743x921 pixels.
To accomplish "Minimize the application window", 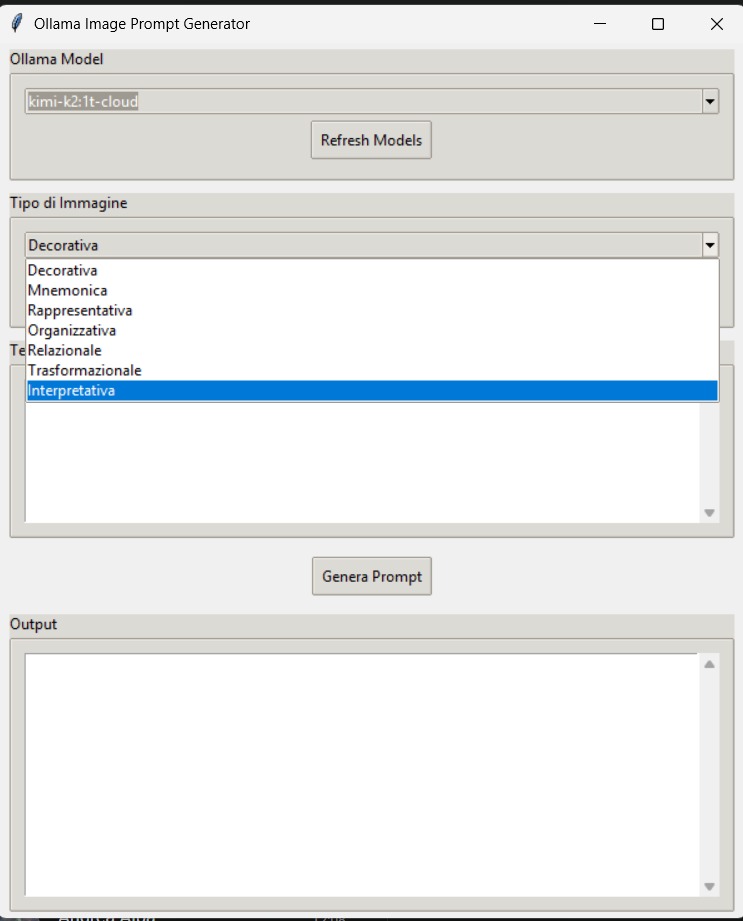I will pos(600,24).
